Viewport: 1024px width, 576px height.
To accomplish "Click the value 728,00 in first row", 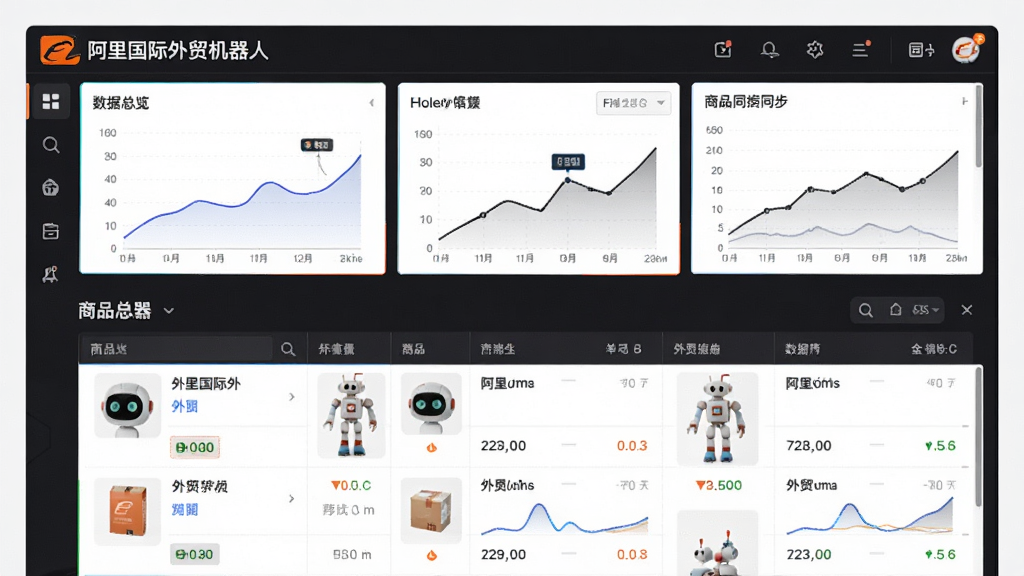I will pos(808,446).
